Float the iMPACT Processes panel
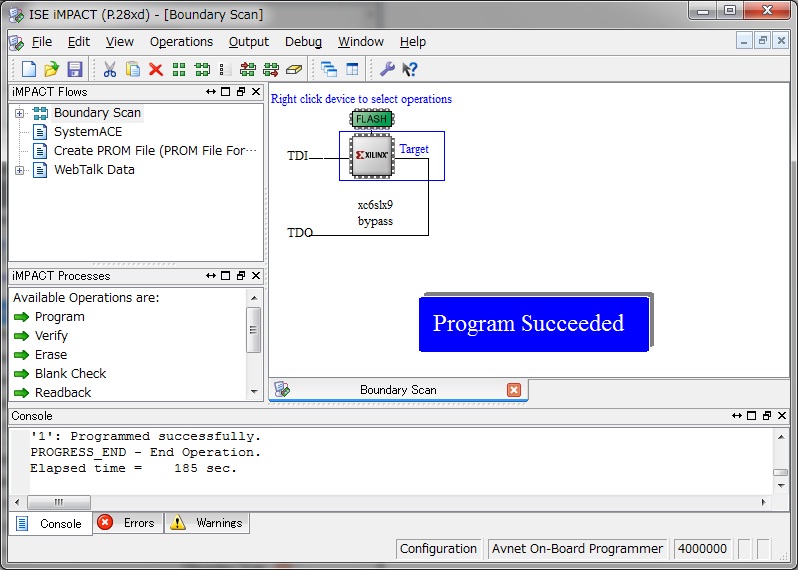The height and width of the screenshot is (570, 798). [241, 275]
